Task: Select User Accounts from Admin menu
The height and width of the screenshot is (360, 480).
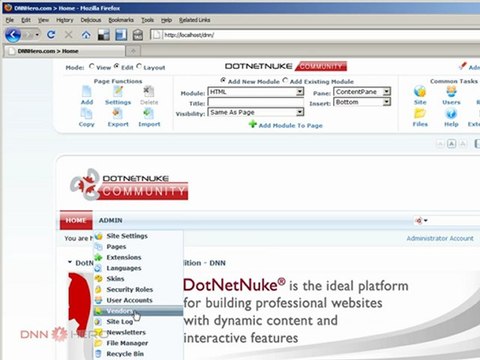Action: coord(138,300)
